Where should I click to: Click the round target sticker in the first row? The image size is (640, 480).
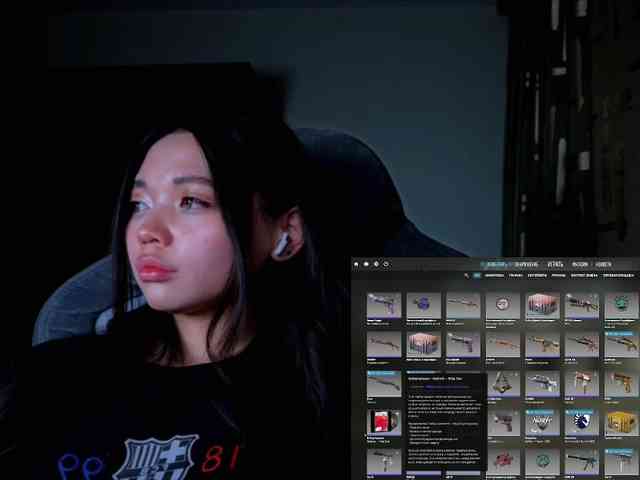click(x=502, y=304)
